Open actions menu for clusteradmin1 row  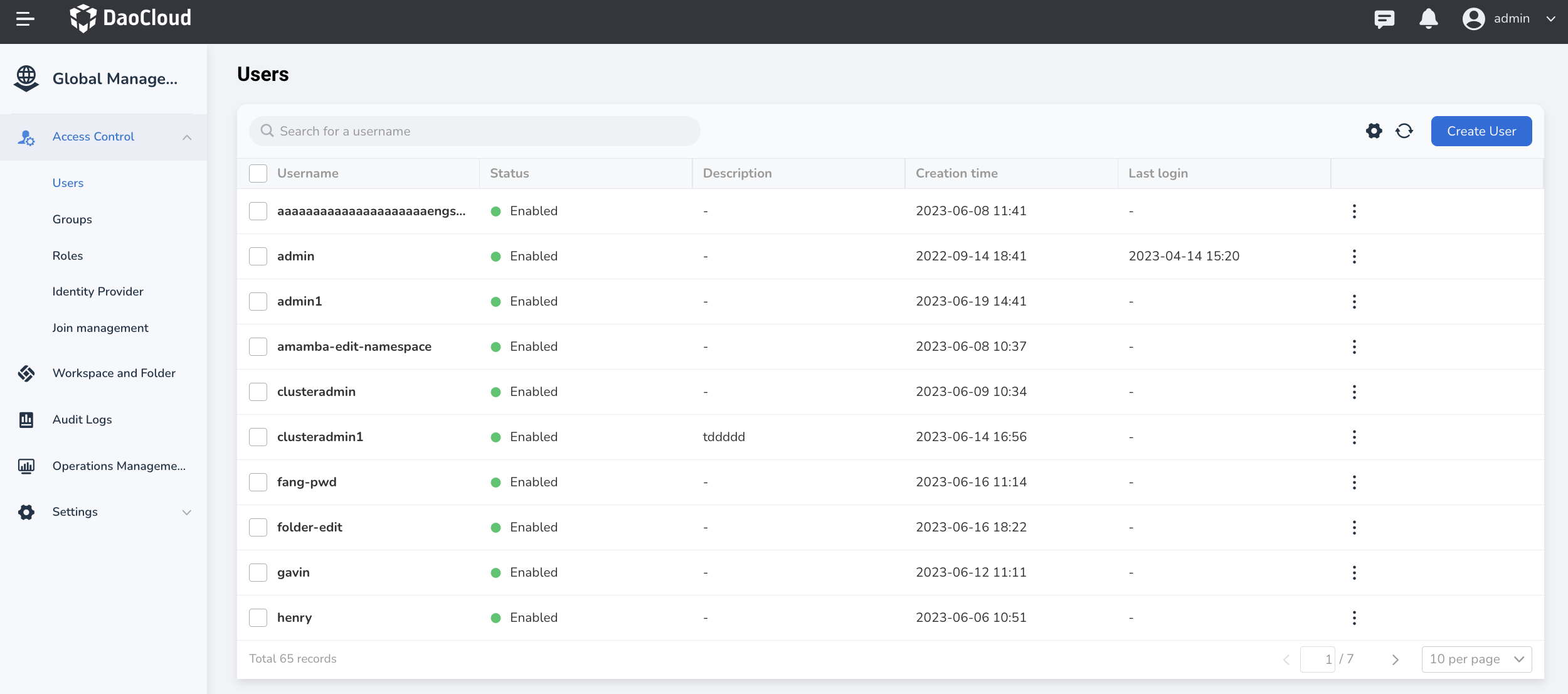click(1354, 437)
